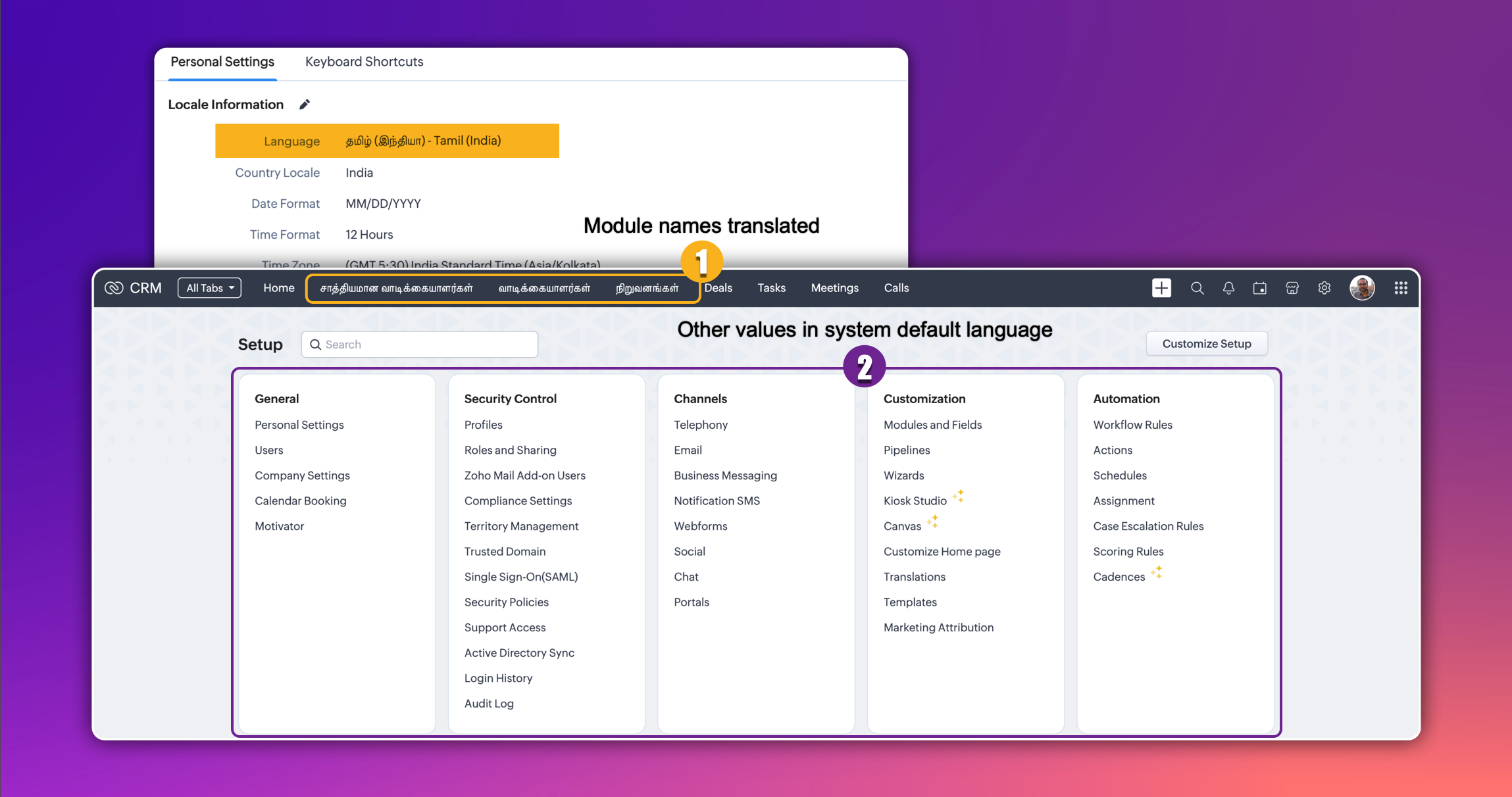Open the notifications bell icon
The height and width of the screenshot is (797, 1512).
[x=1228, y=288]
